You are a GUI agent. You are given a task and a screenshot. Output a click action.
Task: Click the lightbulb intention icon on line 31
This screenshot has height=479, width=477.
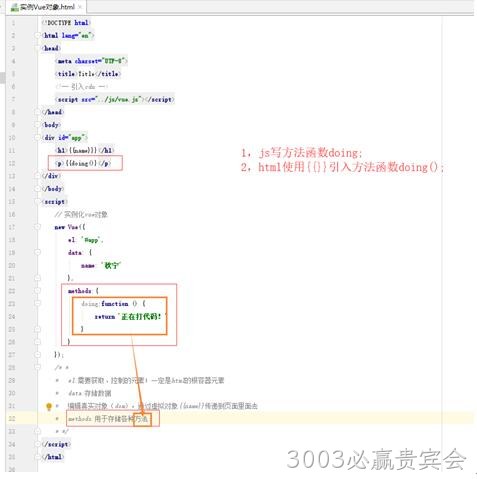click(49, 406)
